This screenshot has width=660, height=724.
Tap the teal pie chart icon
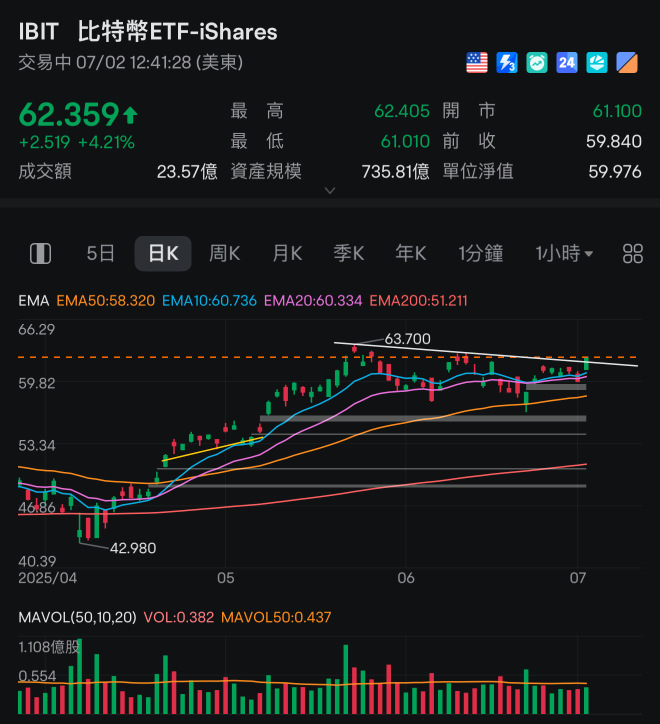597,62
